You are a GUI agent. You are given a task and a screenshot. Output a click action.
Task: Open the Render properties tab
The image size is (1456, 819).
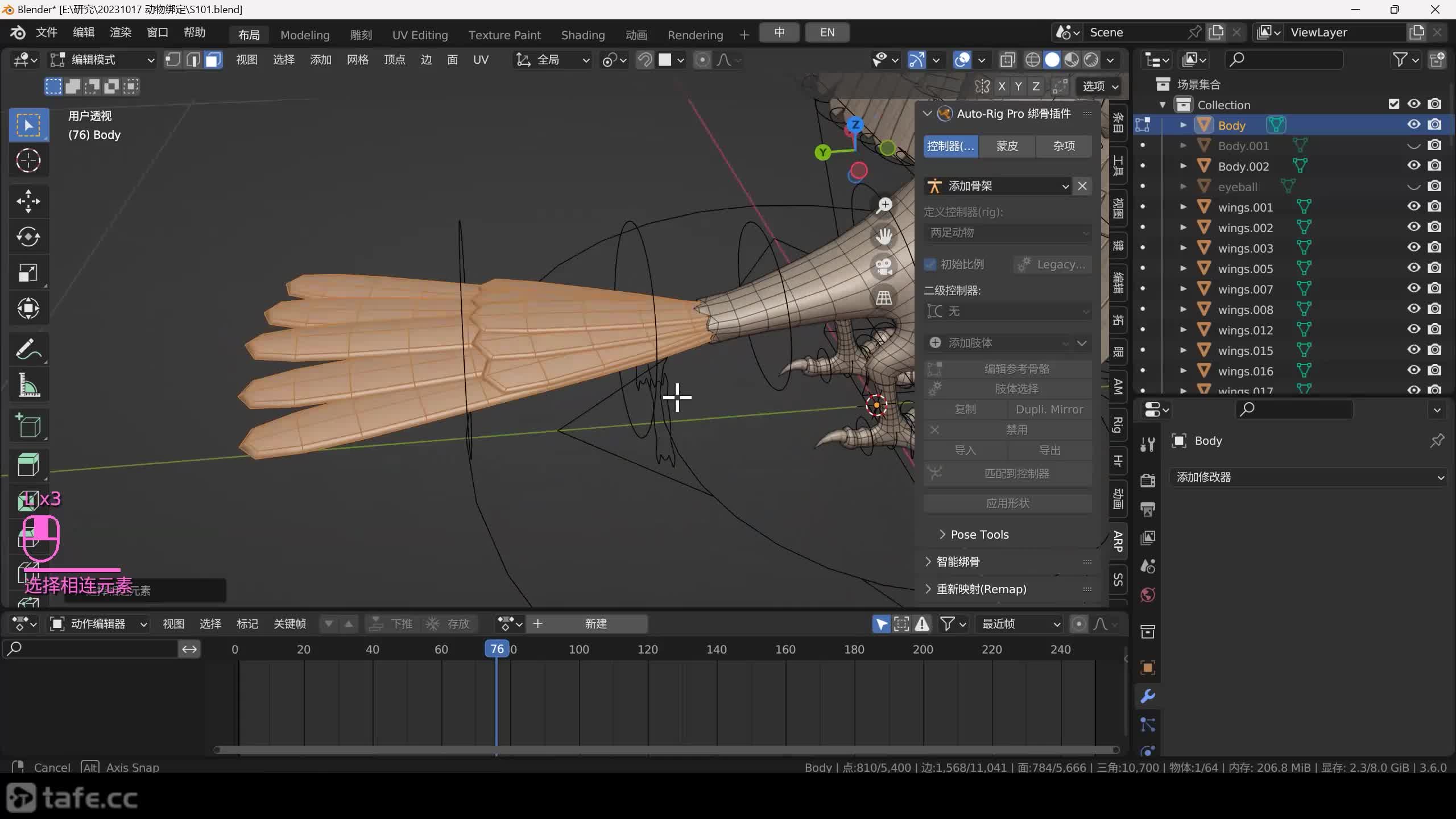point(1148,480)
